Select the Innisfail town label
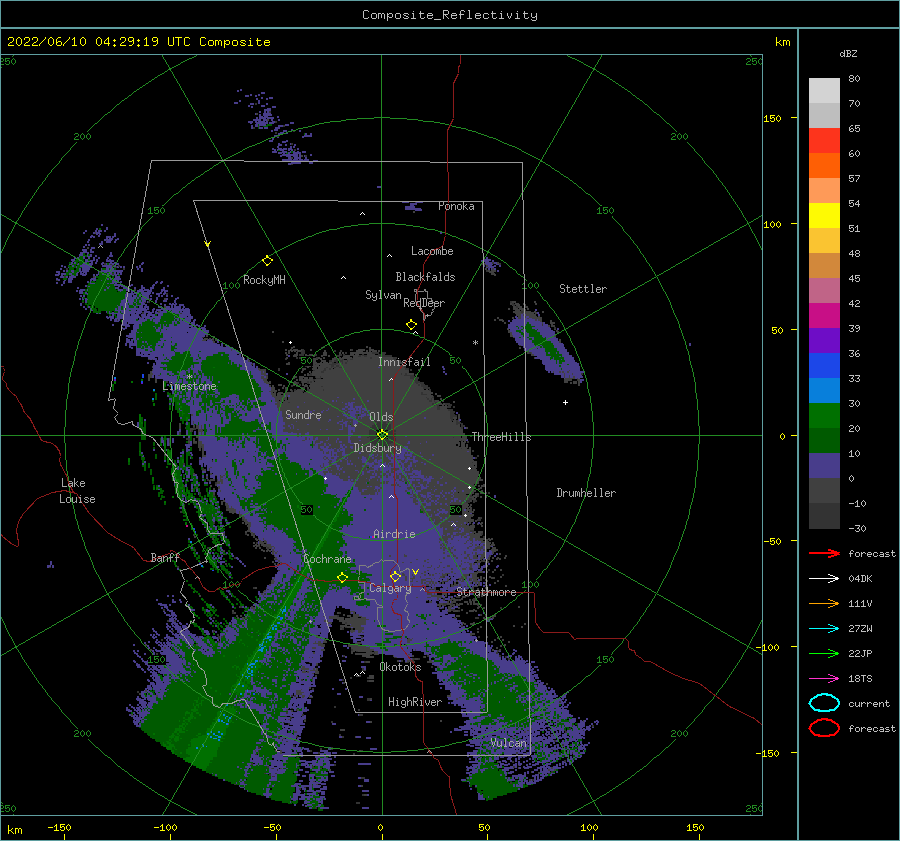Image resolution: width=900 pixels, height=841 pixels. (404, 362)
